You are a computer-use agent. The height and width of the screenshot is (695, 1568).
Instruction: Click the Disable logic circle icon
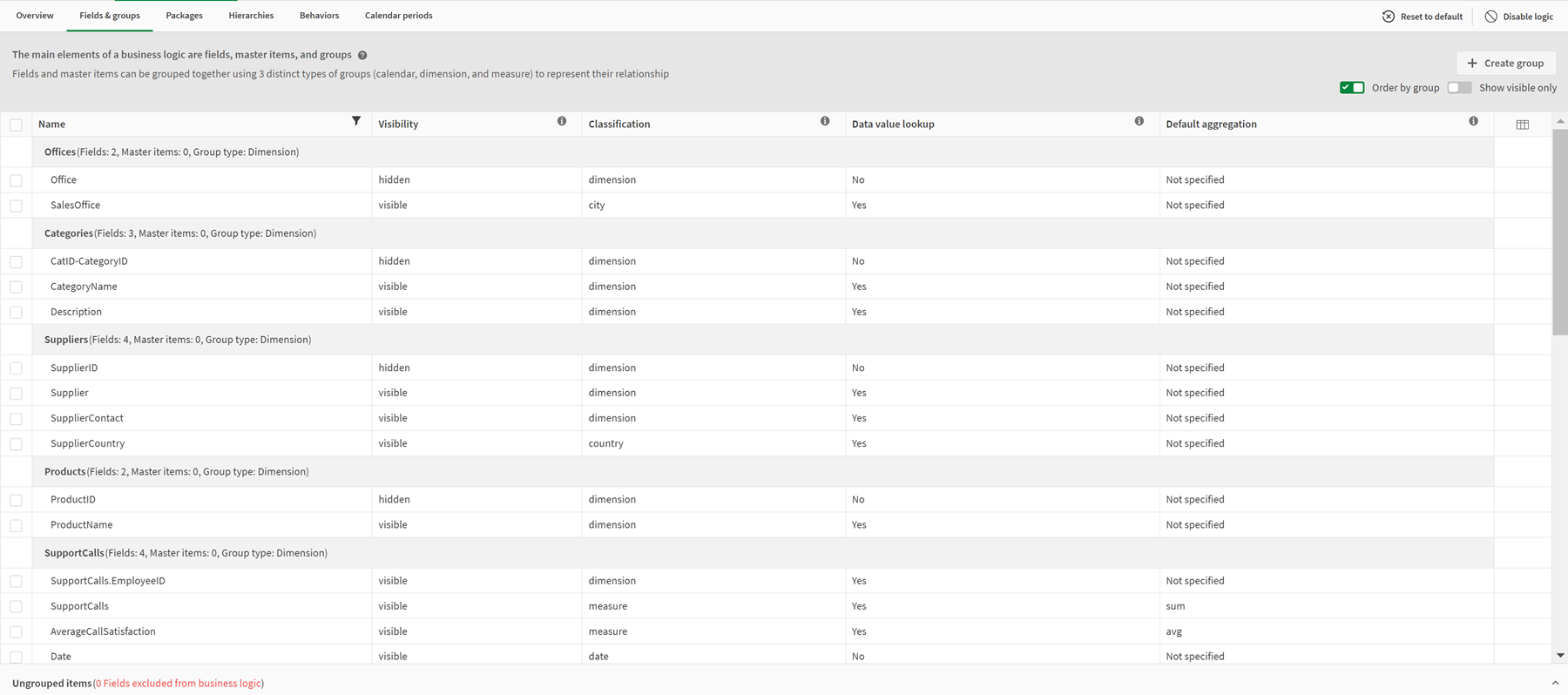1491,17
